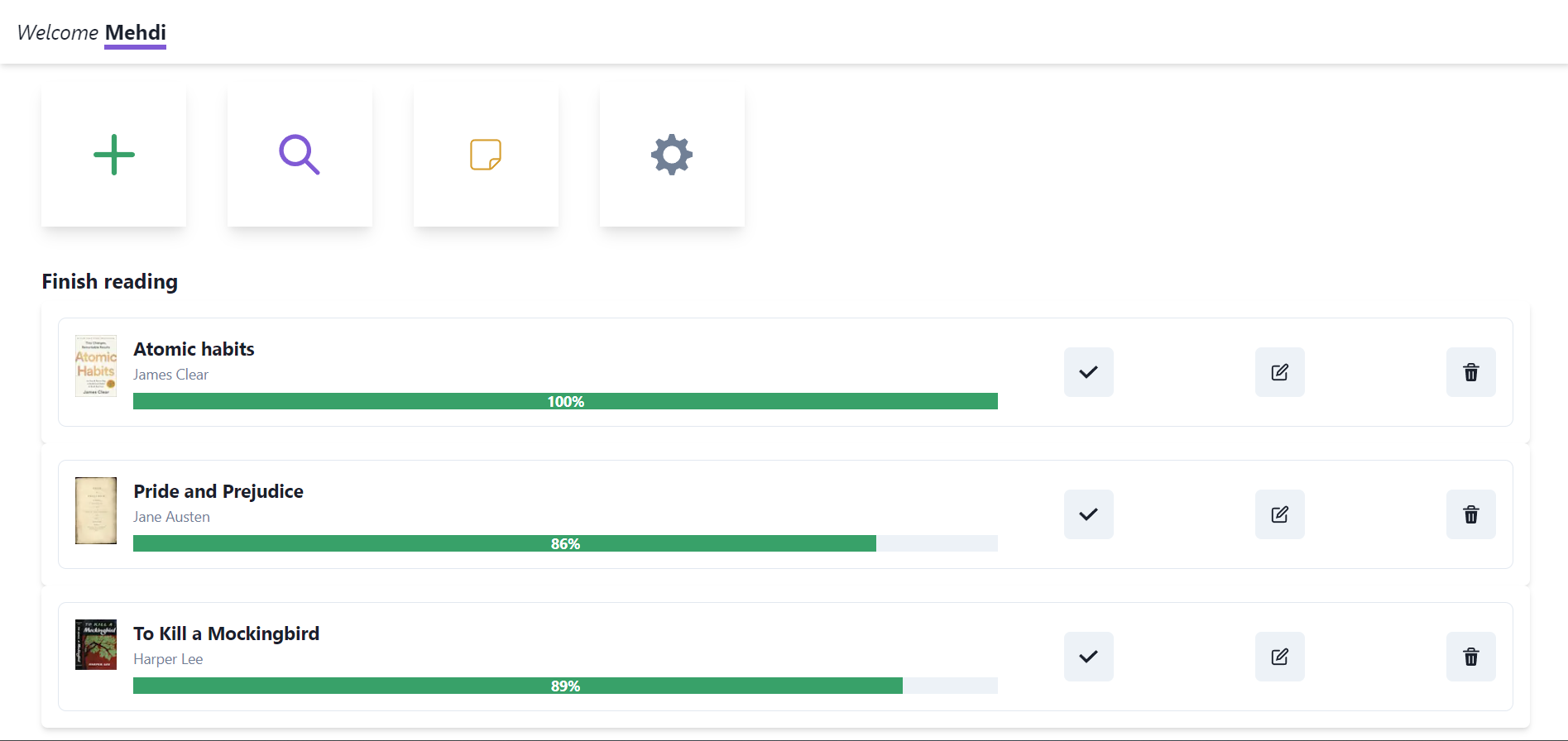Delete Atomic habits with trash icon
The image size is (1568, 741).
coord(1470,372)
